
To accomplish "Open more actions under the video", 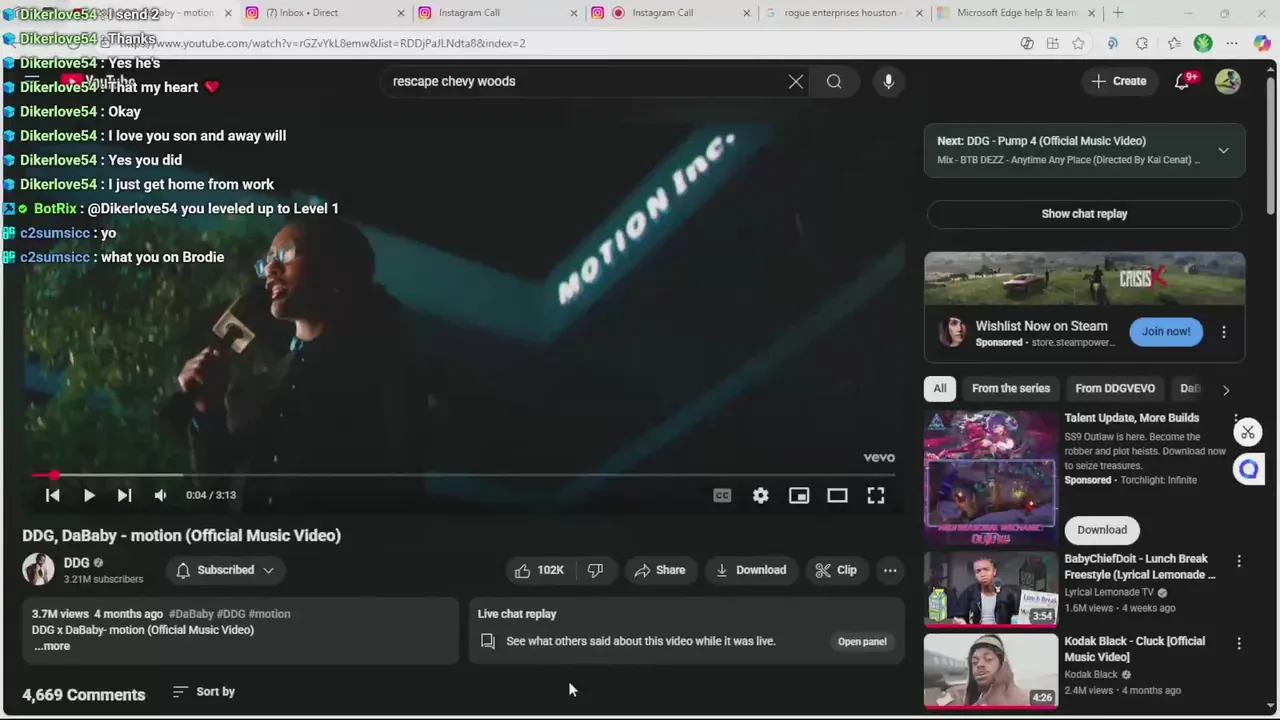I will [890, 570].
